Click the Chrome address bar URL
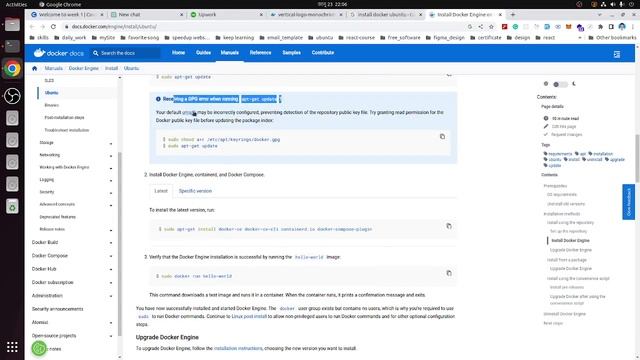This screenshot has width=640, height=360. (x=114, y=27)
